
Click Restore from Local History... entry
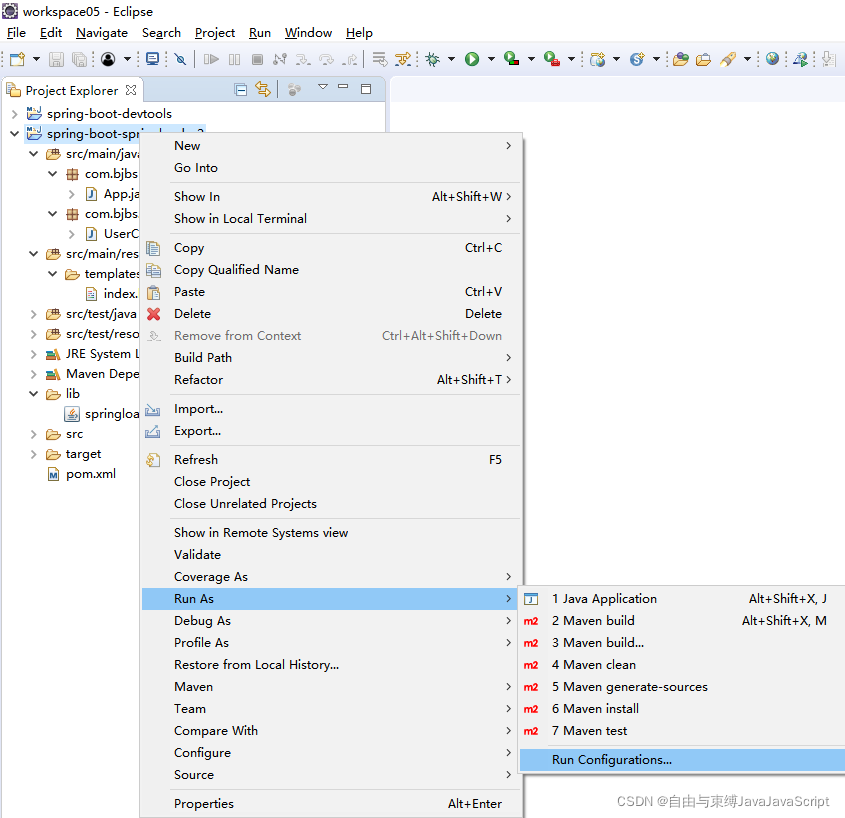(x=331, y=665)
